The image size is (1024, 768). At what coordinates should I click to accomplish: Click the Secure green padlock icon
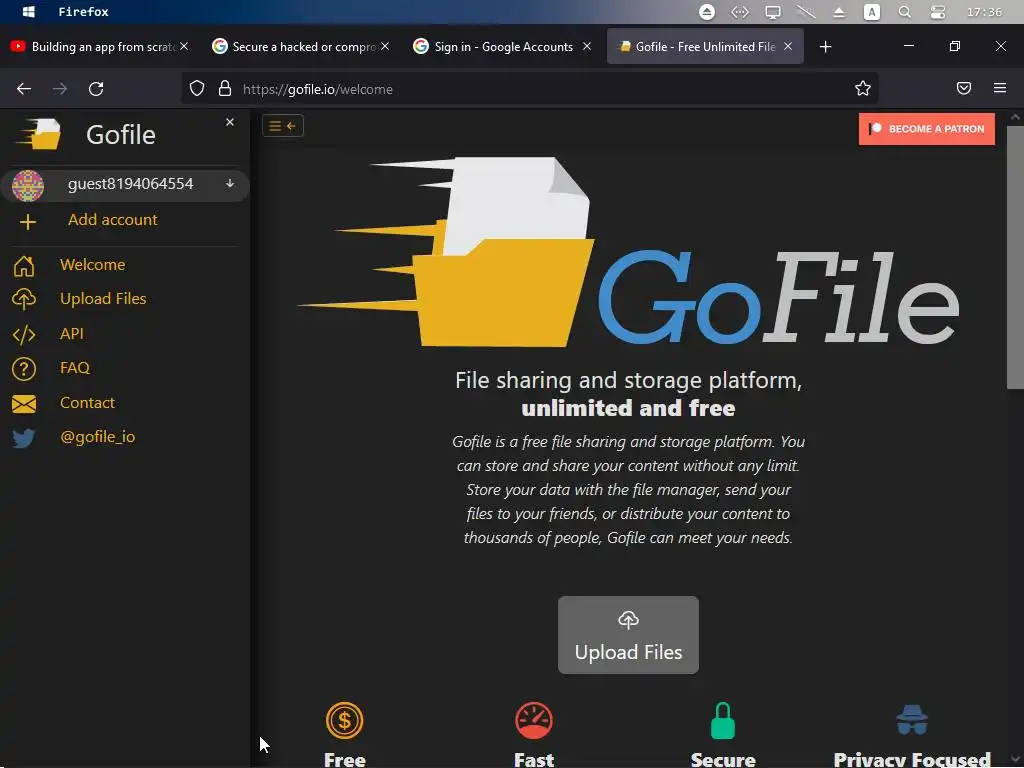tap(723, 720)
